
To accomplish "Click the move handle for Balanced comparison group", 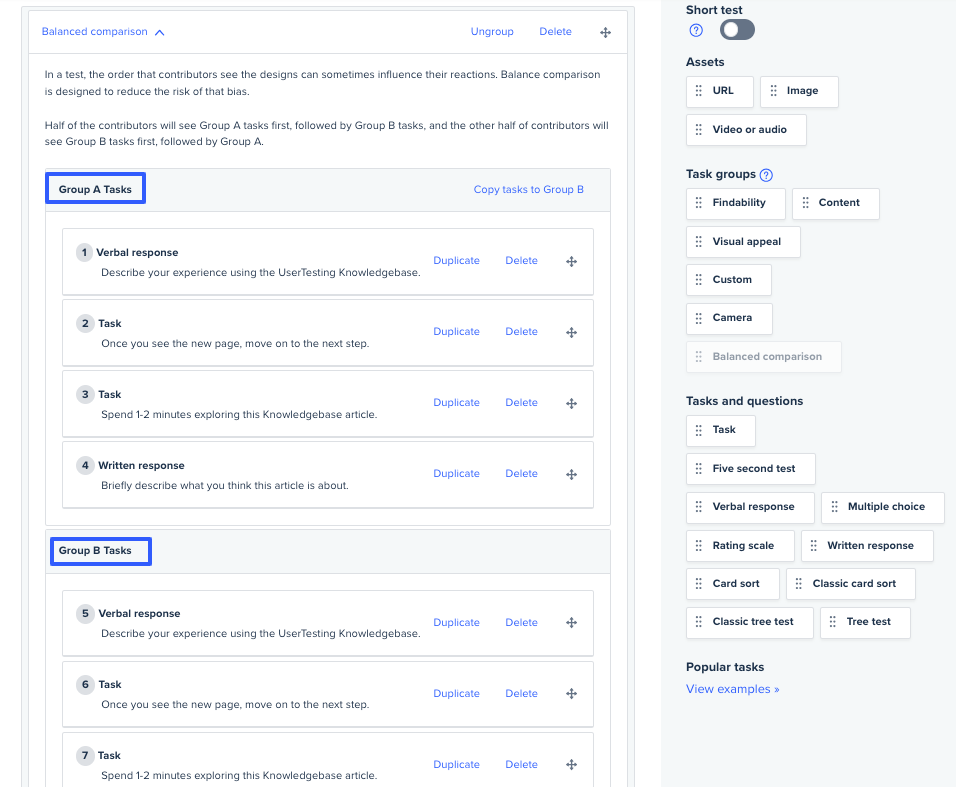I will click(605, 32).
